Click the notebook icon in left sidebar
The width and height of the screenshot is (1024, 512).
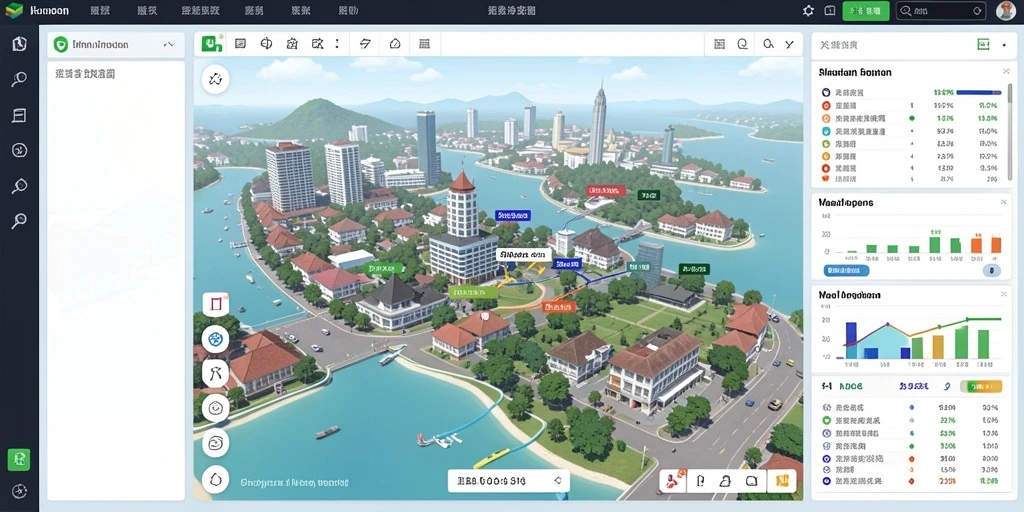[x=19, y=116]
